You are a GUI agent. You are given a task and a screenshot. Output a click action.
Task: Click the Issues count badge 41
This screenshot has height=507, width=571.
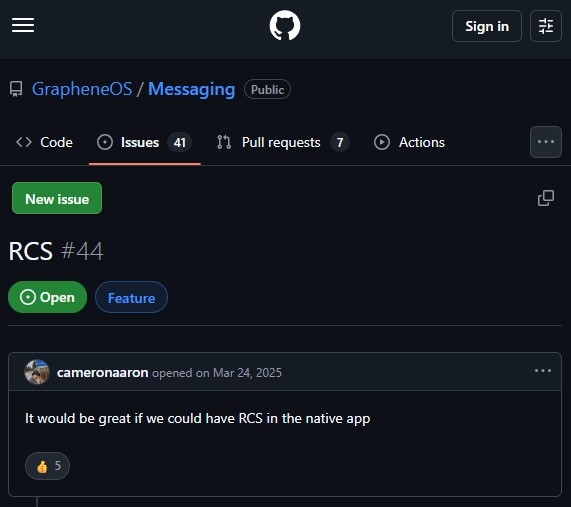click(x=180, y=142)
